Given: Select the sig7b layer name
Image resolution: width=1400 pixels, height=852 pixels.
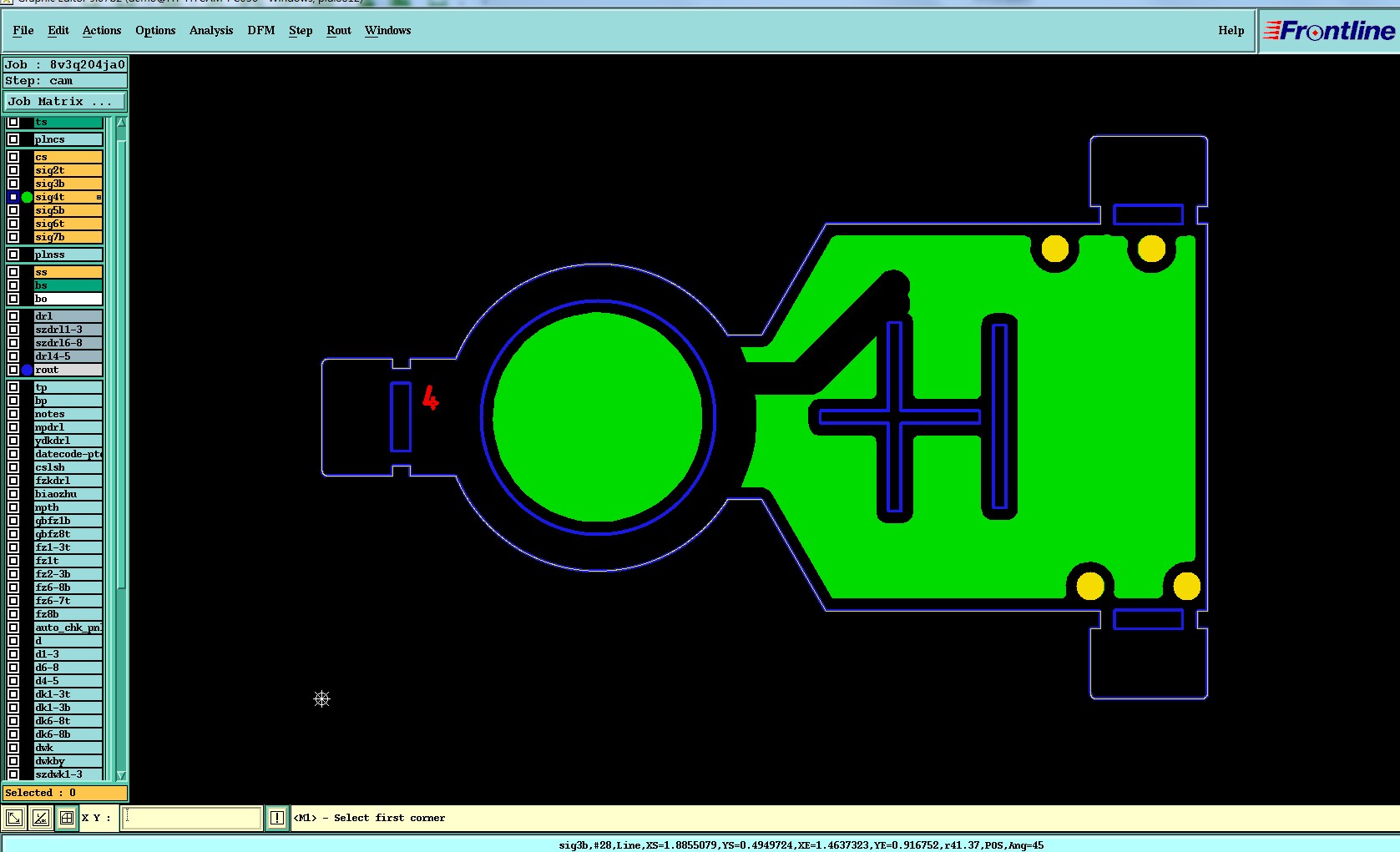Looking at the screenshot, I should pyautogui.click(x=68, y=237).
